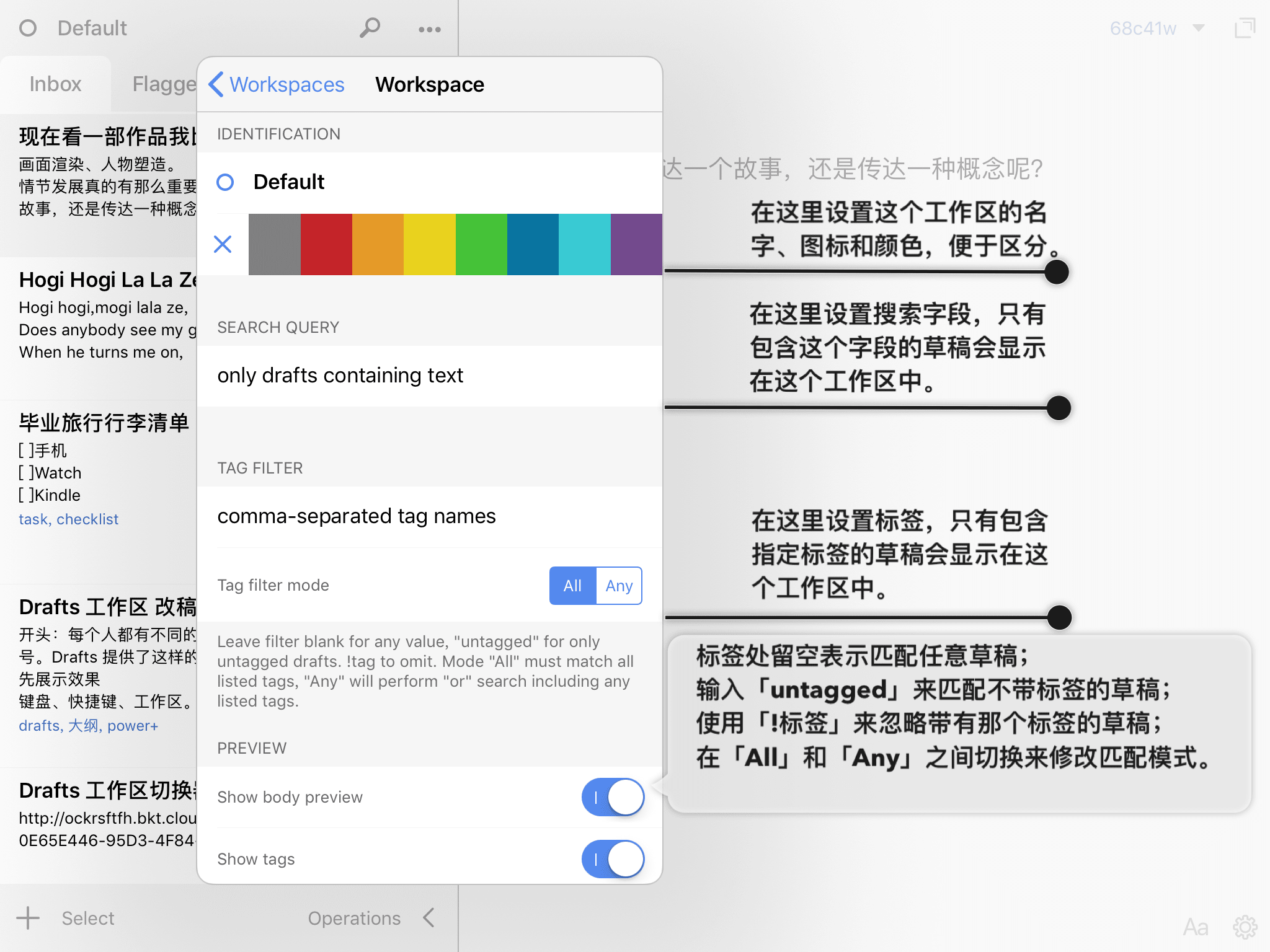Click the plus icon to add draft
Image resolution: width=1270 pixels, height=952 pixels.
click(x=28, y=918)
